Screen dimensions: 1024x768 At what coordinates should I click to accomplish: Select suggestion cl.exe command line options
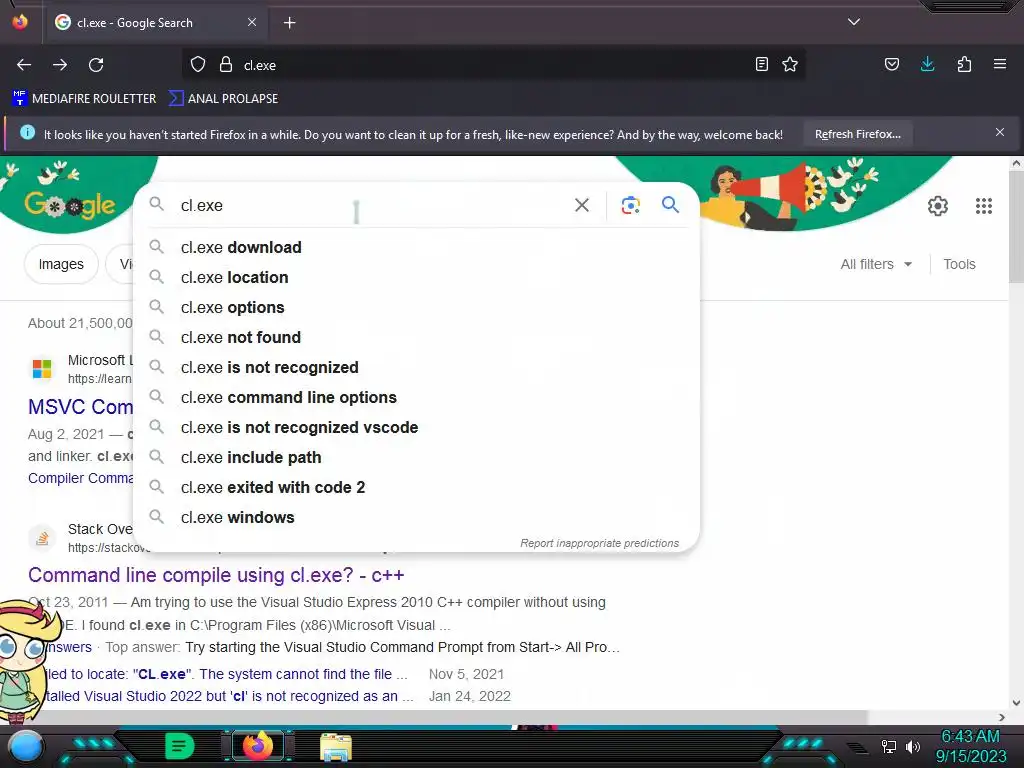click(x=417, y=398)
